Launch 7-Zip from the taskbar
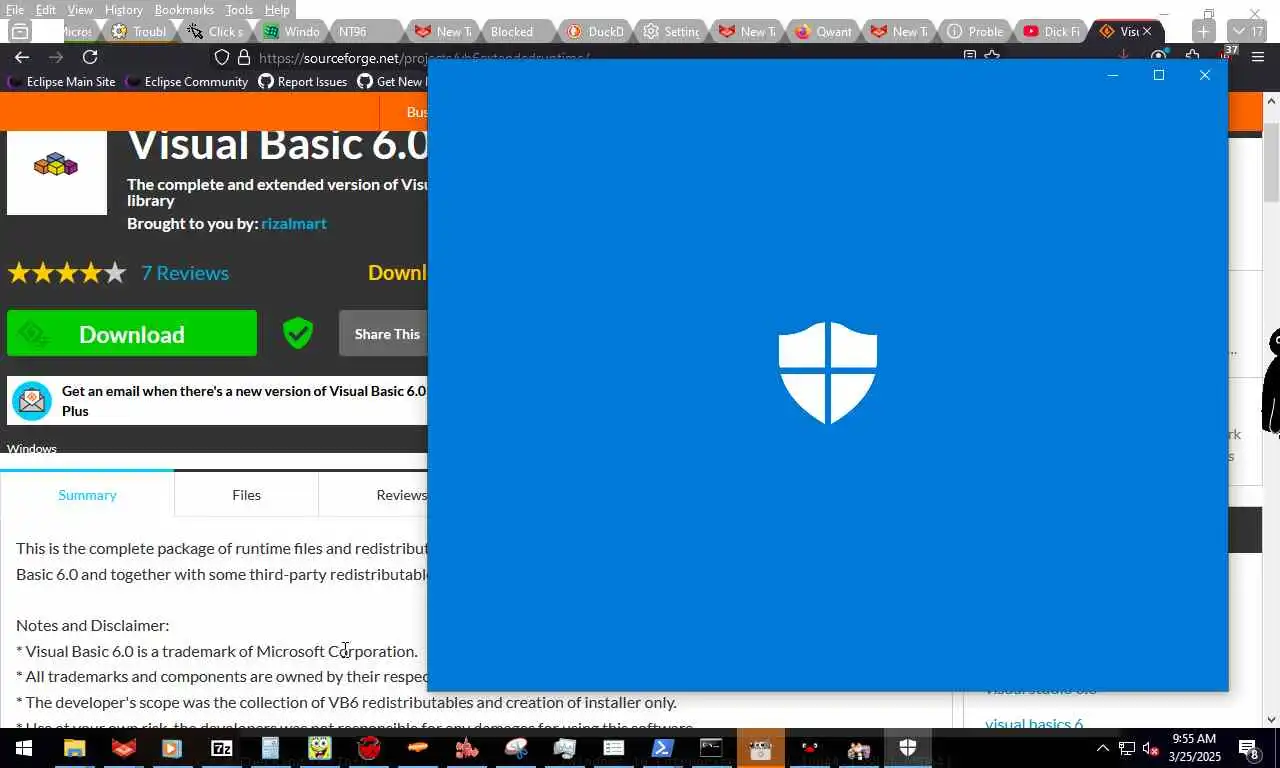Screen dimensions: 1280x768 221,748
